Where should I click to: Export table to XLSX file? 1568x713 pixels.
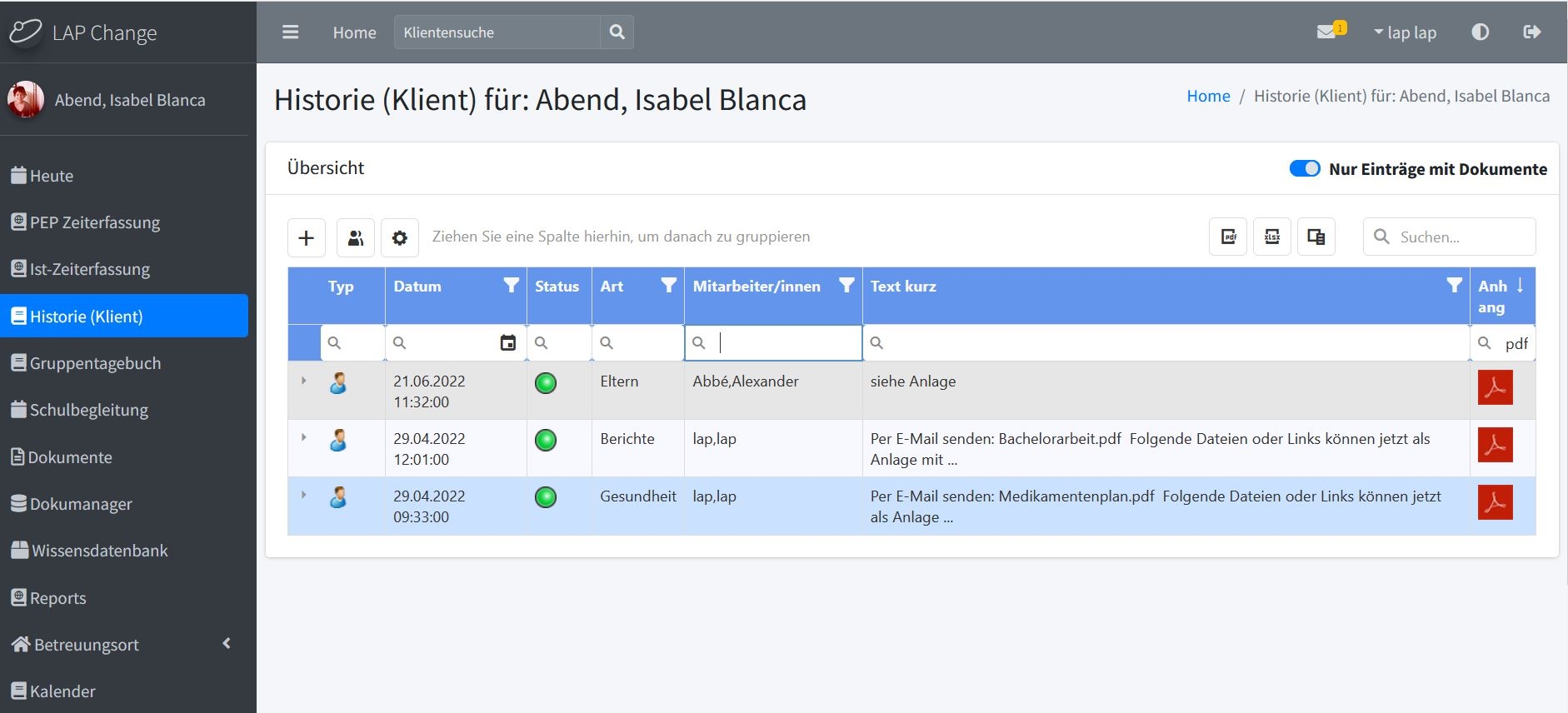pos(1272,237)
